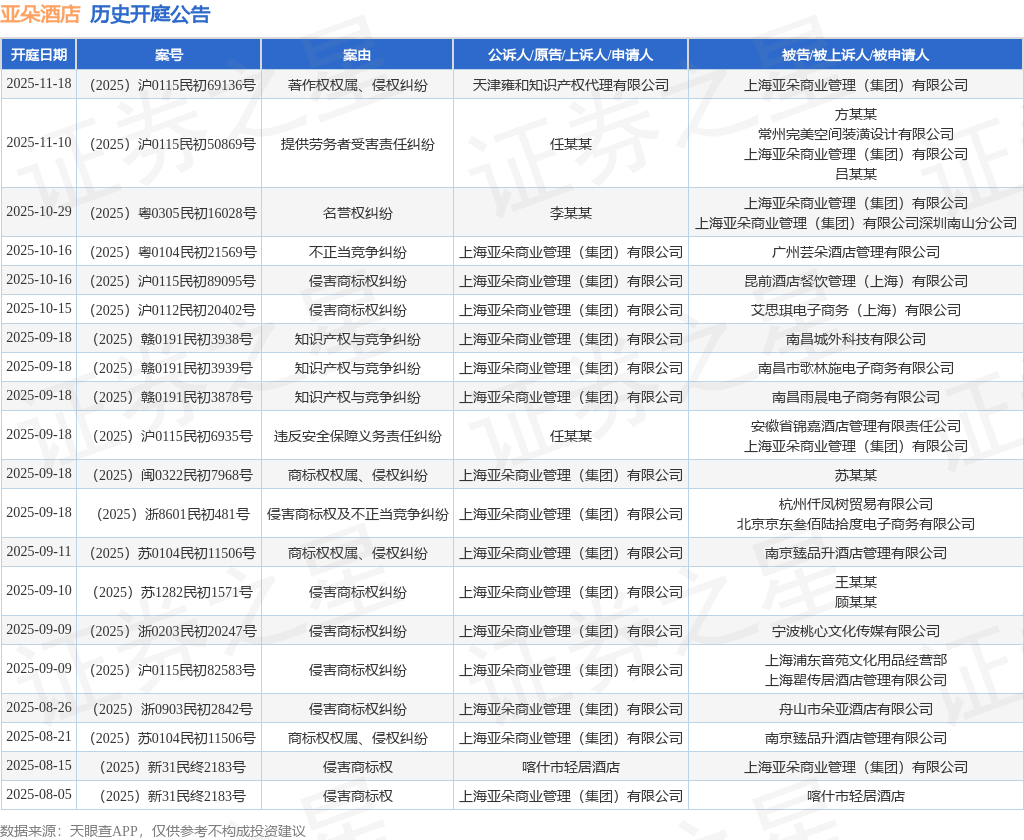Click the 亚朵酒店 title text
The image size is (1024, 840).
pos(40,14)
